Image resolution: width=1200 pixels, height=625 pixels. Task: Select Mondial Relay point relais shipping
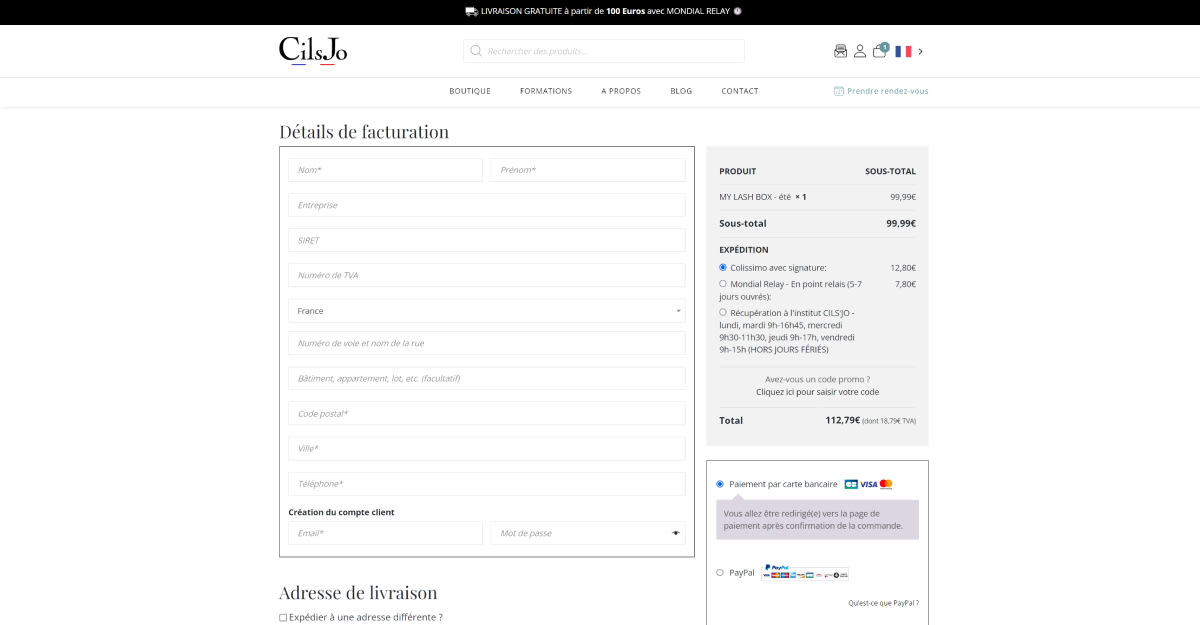click(723, 283)
